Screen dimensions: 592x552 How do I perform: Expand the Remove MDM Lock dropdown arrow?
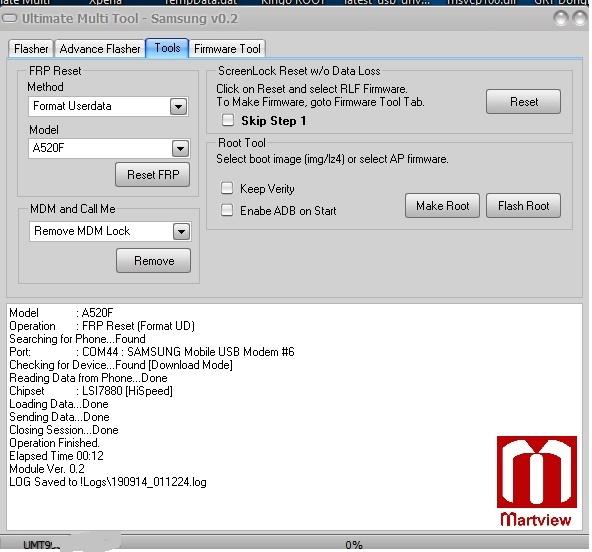coord(181,231)
